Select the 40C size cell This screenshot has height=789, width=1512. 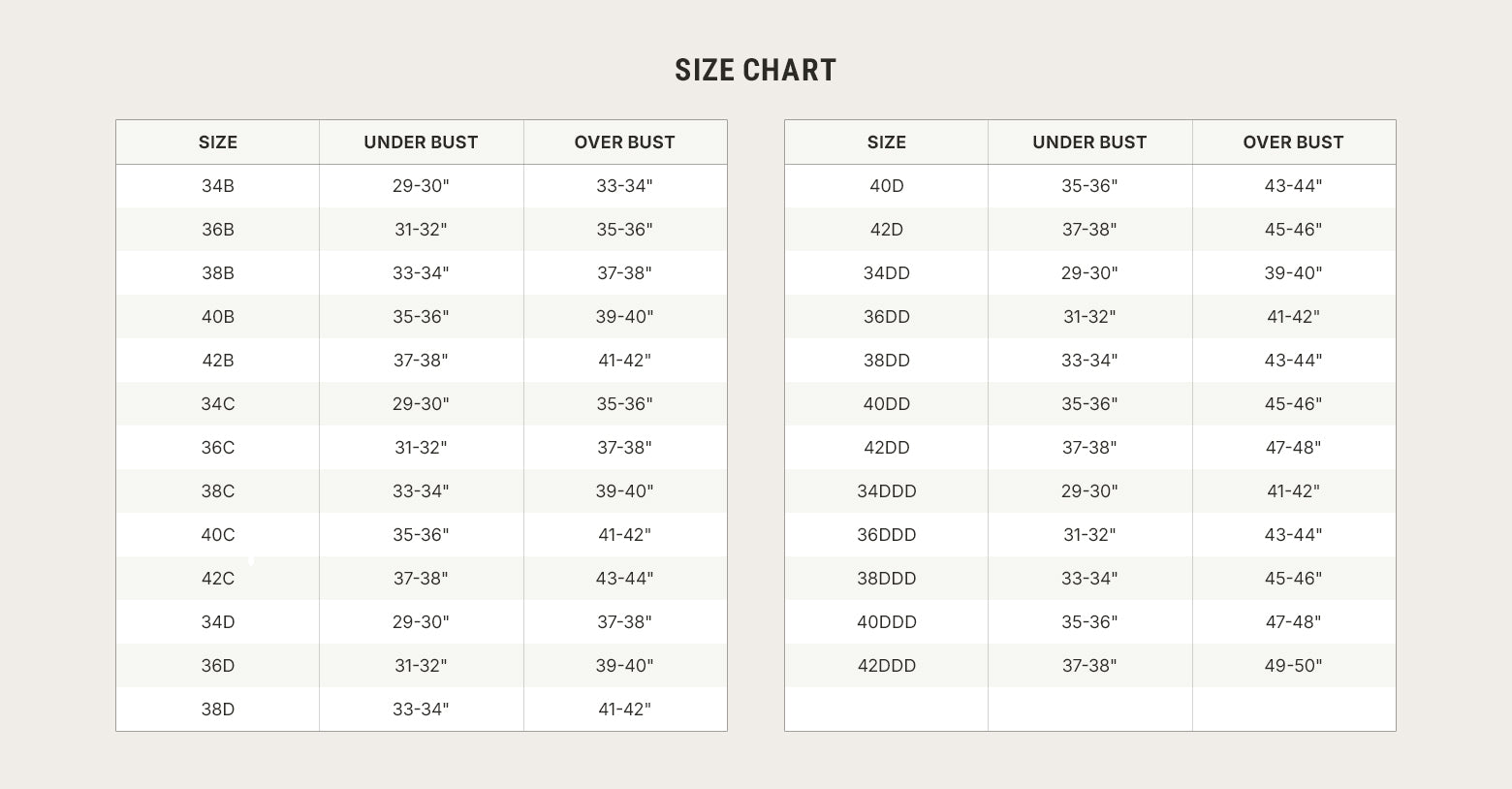(218, 535)
